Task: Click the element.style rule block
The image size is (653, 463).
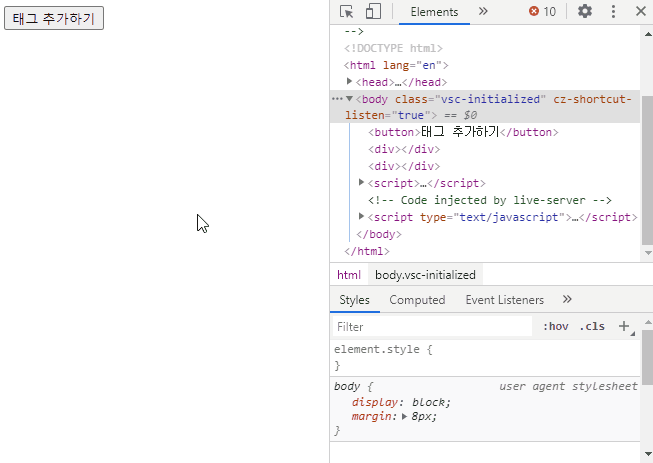Action: pyautogui.click(x=485, y=357)
